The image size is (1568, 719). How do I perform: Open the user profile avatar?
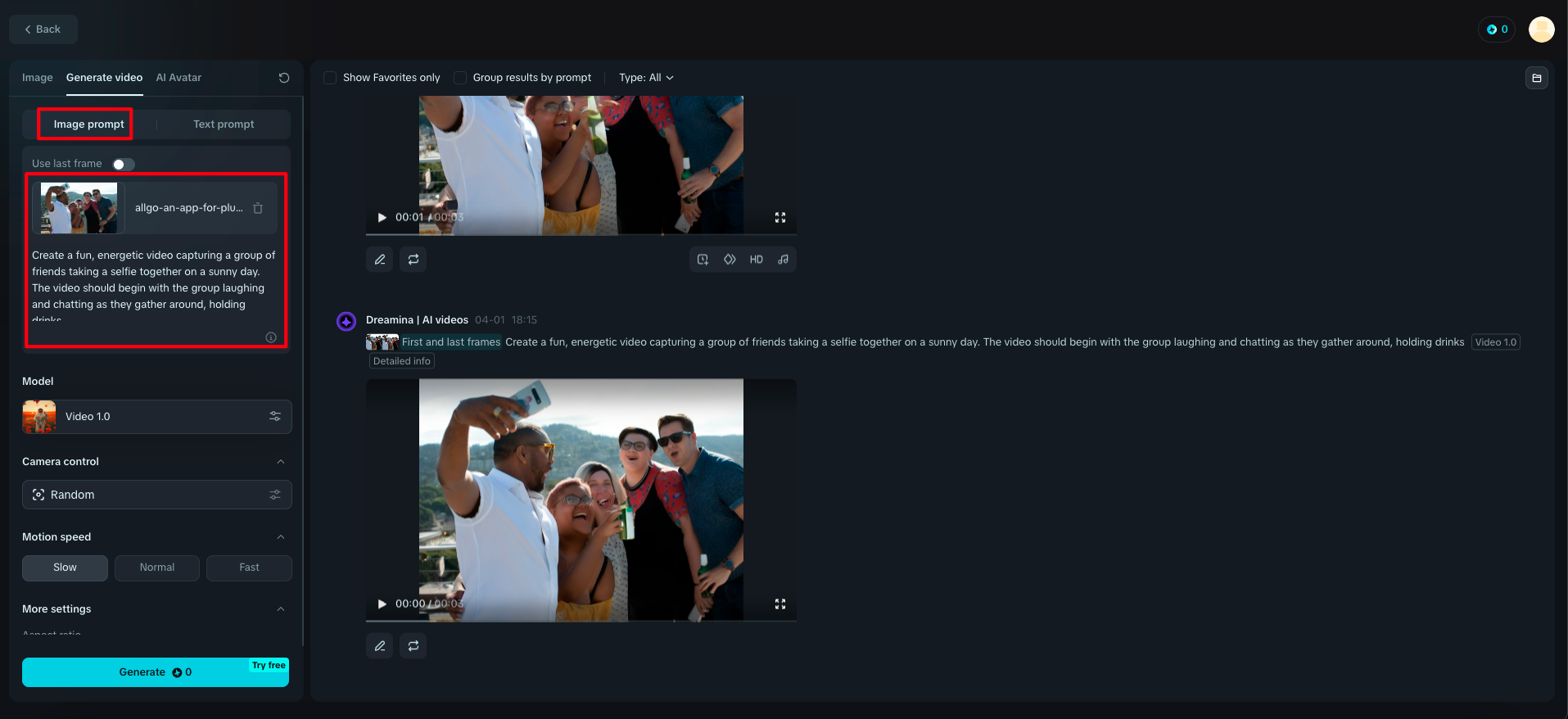1542,29
